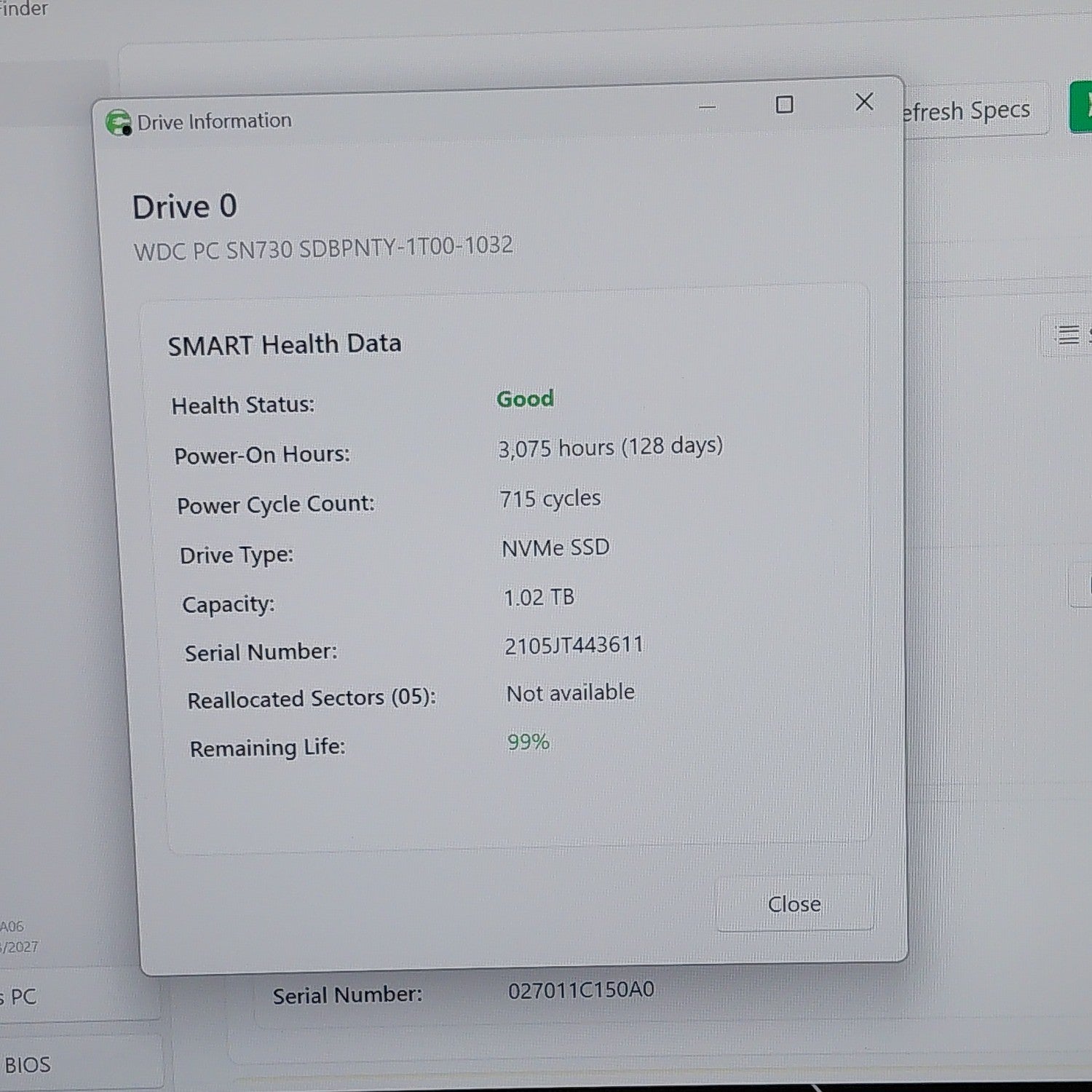1092x1092 pixels.
Task: Click the Drive Information app icon in title bar
Action: pyautogui.click(x=118, y=123)
